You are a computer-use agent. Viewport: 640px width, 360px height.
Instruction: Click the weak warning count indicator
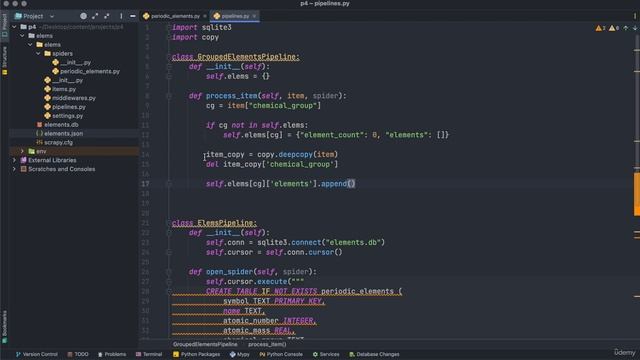click(614, 28)
